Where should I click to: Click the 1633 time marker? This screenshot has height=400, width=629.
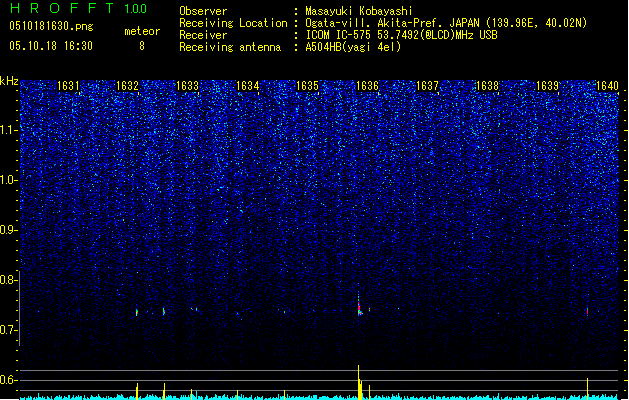coord(187,86)
